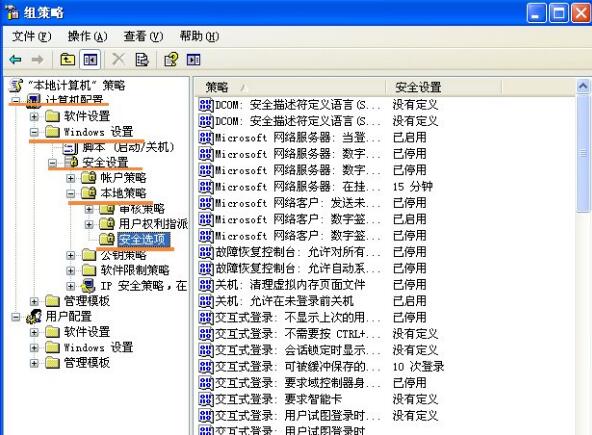
Task: Close the 组策略 window
Action: click(581, 13)
